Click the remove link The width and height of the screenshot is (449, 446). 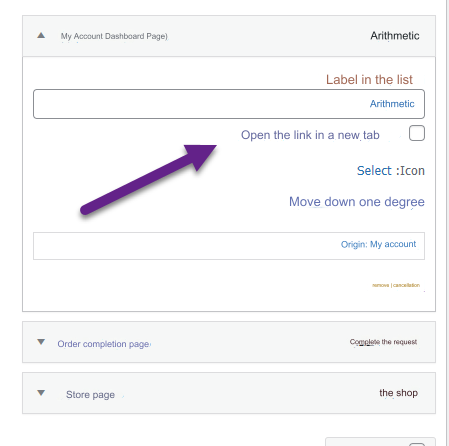coord(381,285)
